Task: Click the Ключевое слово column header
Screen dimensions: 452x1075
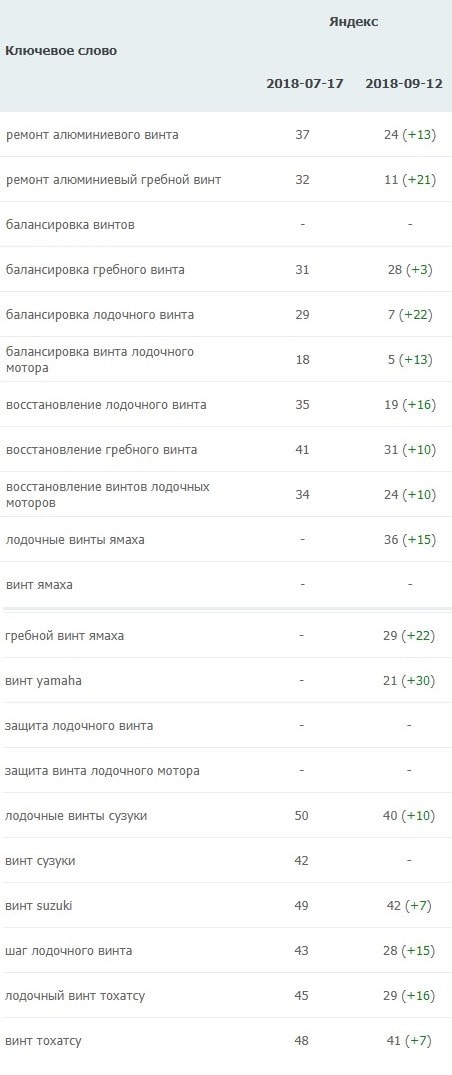Action: (61, 51)
